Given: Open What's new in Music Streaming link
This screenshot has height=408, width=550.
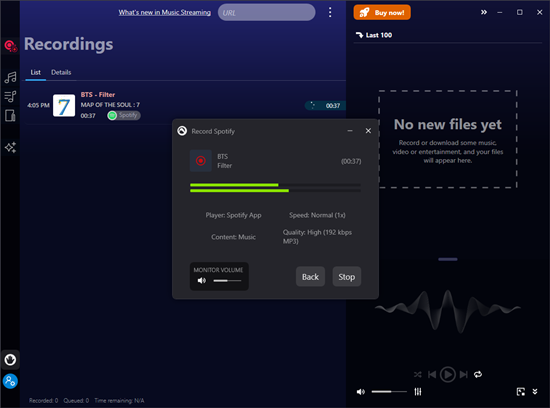Looking at the screenshot, I should click(x=165, y=12).
